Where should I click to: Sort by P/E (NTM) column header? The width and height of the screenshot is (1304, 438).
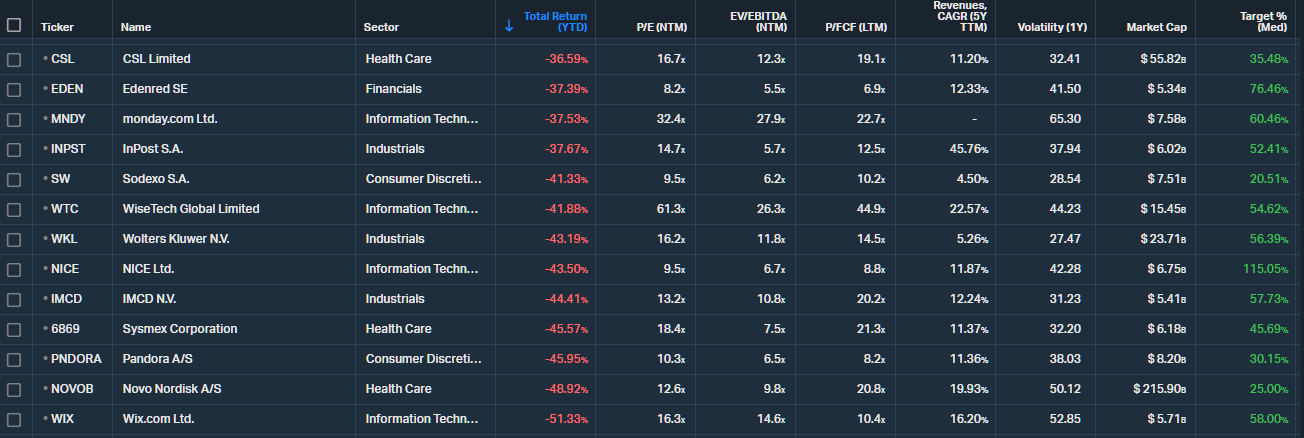tap(660, 27)
